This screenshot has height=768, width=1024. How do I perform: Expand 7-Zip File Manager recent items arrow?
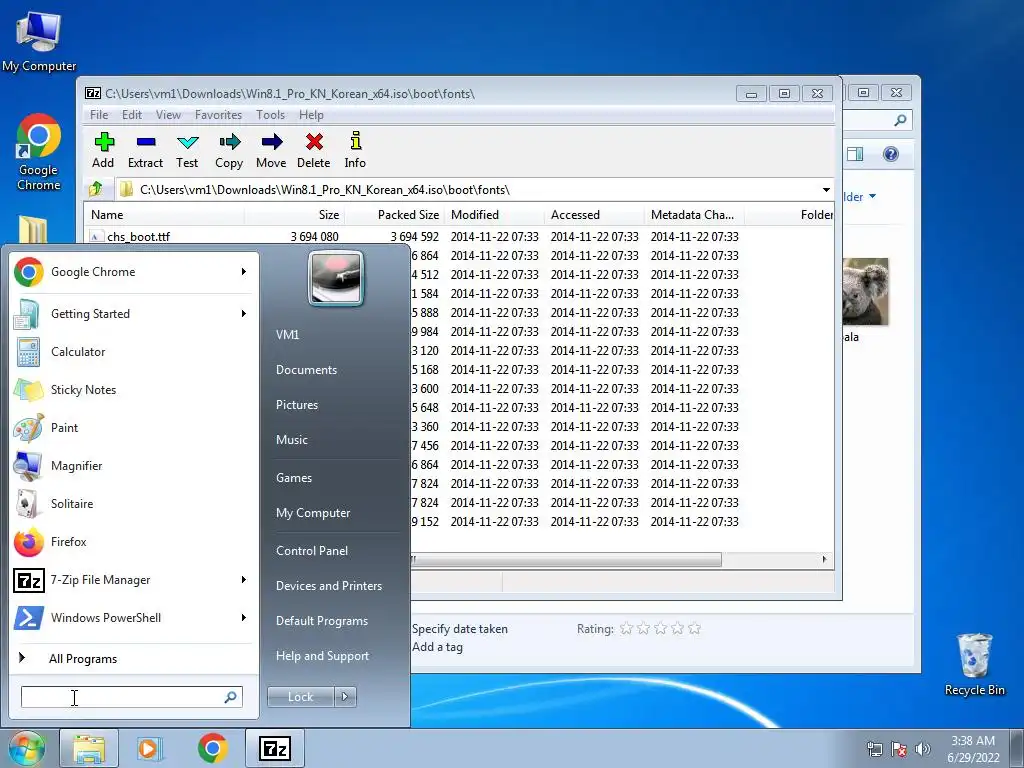pos(244,580)
